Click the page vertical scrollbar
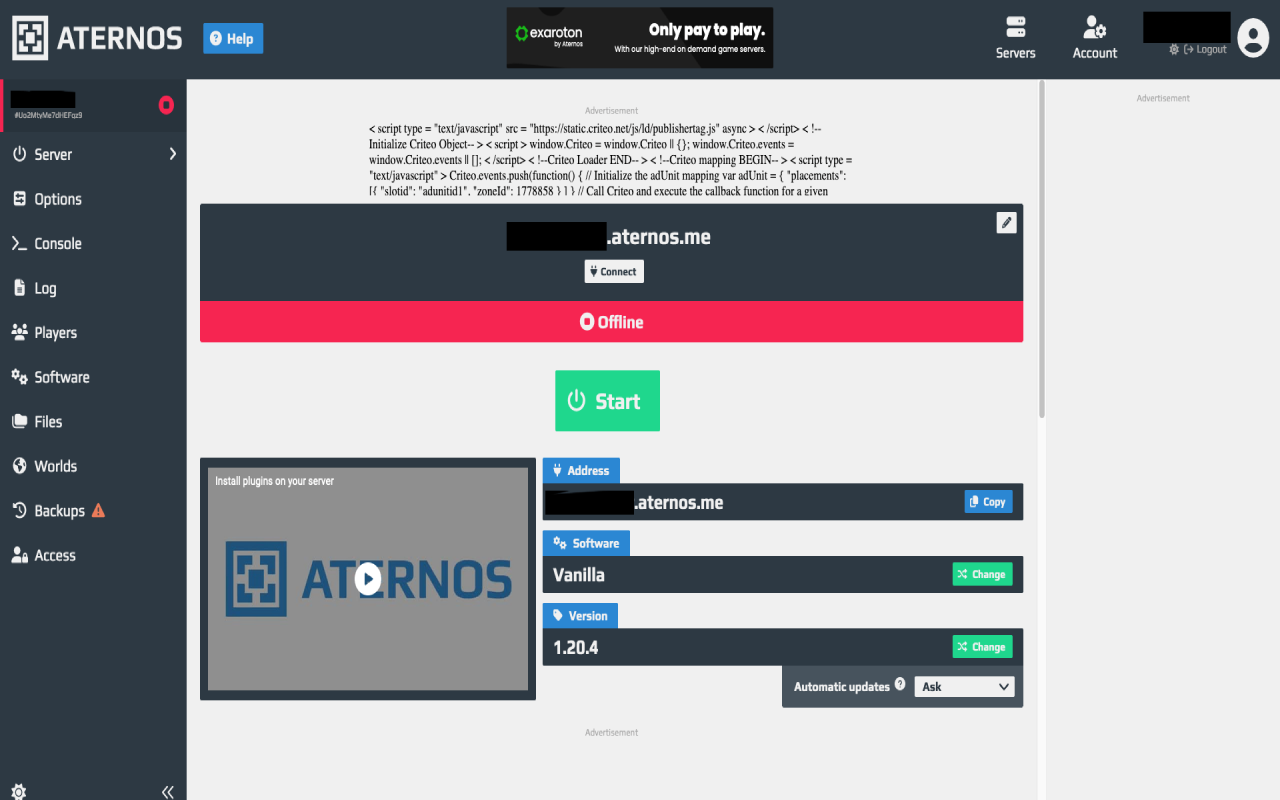This screenshot has height=800, width=1280. 1041,250
